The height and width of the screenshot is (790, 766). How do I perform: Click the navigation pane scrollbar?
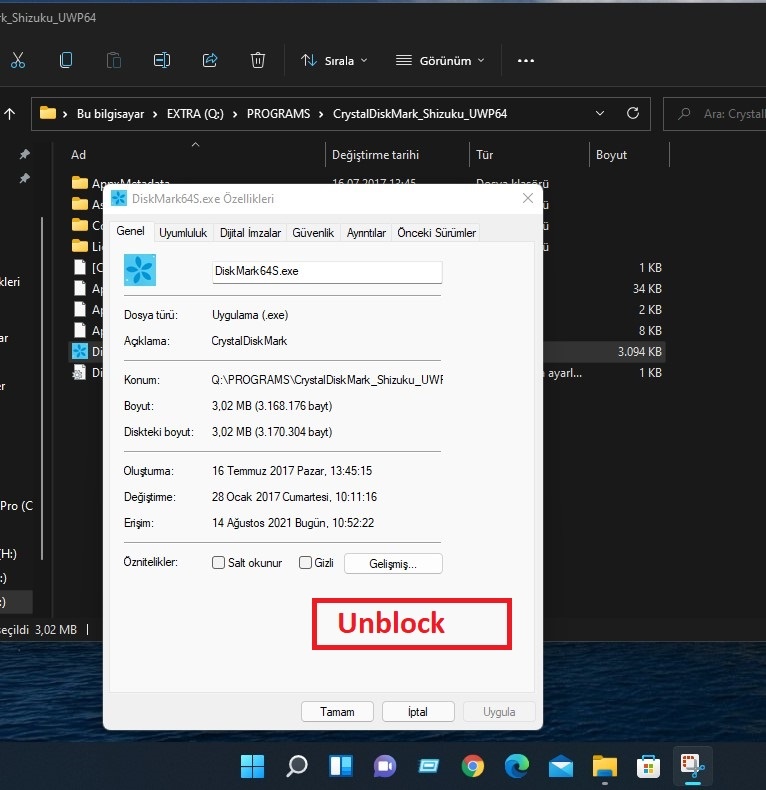click(x=42, y=388)
